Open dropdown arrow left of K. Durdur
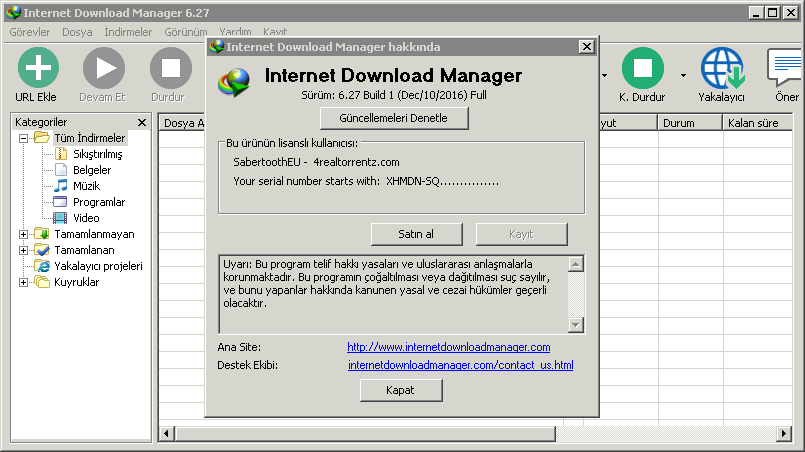 pos(605,76)
